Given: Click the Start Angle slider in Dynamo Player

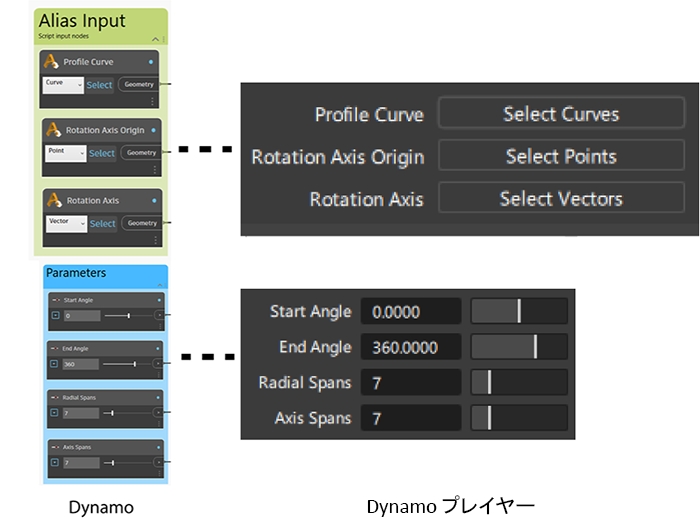Looking at the screenshot, I should click(x=519, y=311).
